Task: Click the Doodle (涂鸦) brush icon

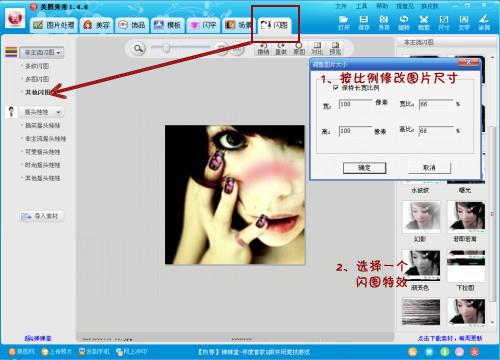Action: [x=484, y=19]
